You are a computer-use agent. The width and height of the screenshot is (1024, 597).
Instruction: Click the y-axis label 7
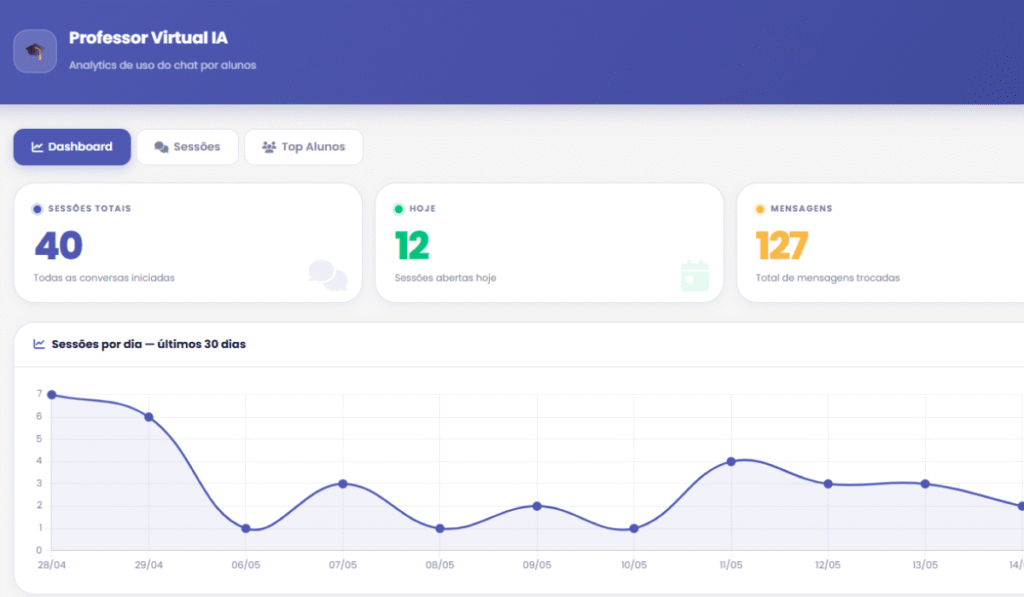[x=39, y=394]
